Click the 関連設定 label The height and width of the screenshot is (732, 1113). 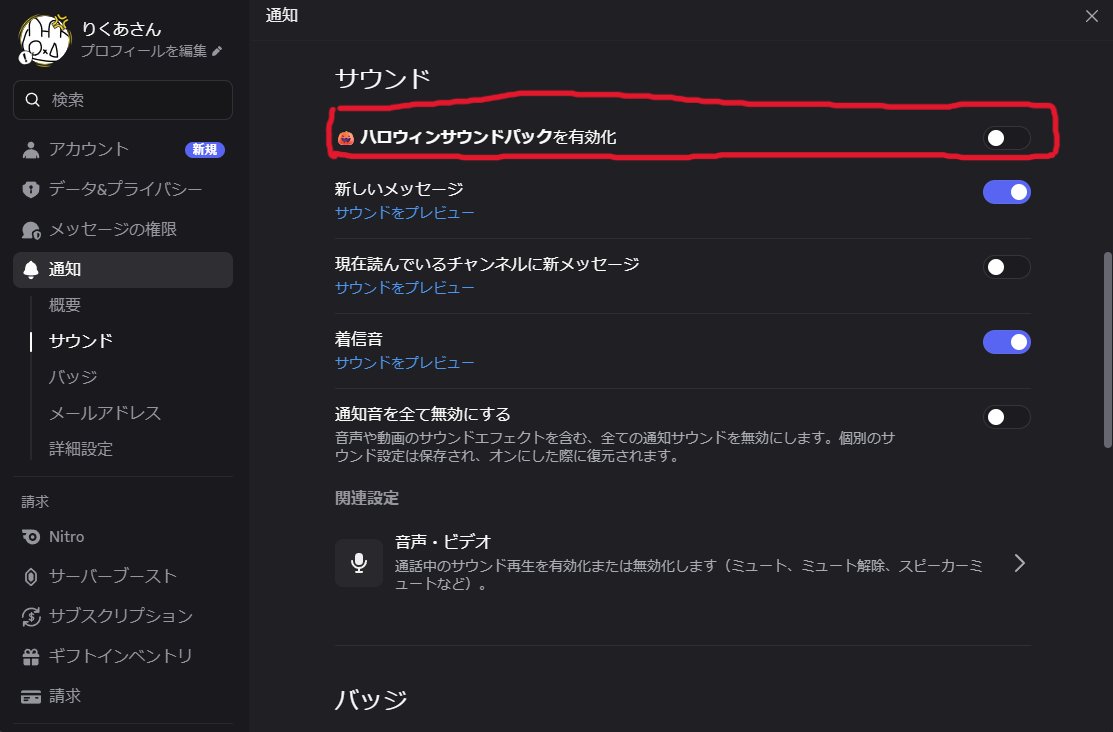(x=367, y=498)
